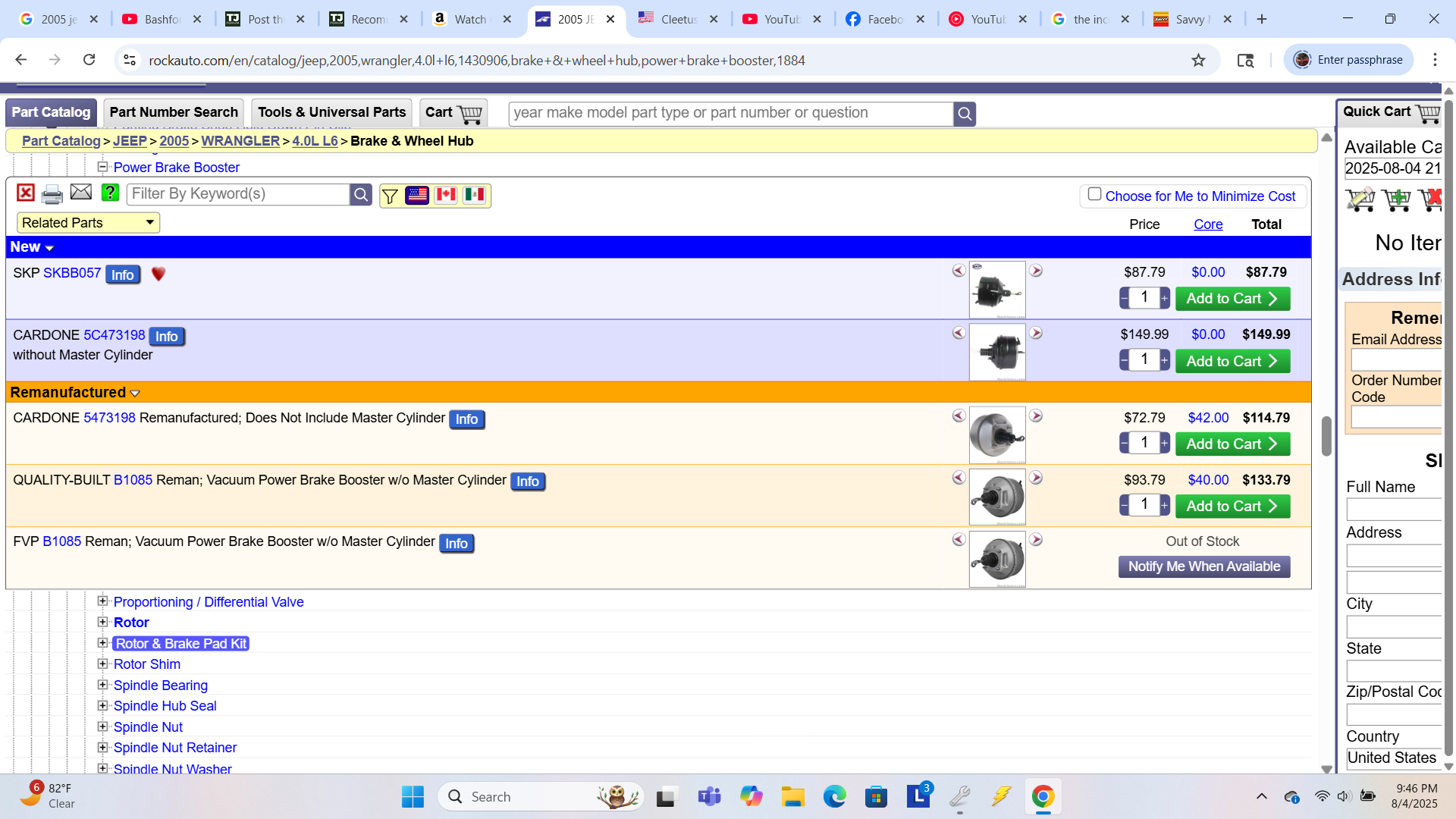Collapse the Power Brake Booster tree node
The image size is (1456, 819).
pos(102,167)
